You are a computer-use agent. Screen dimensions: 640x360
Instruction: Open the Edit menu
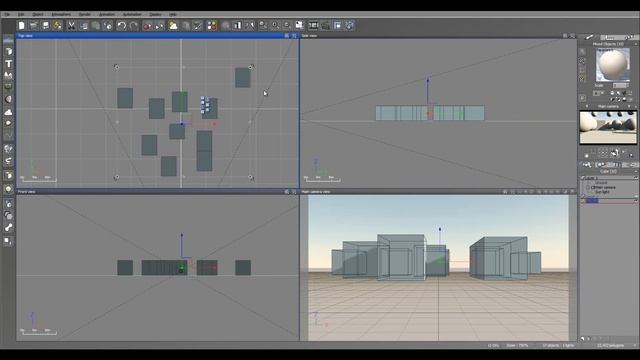[21, 14]
